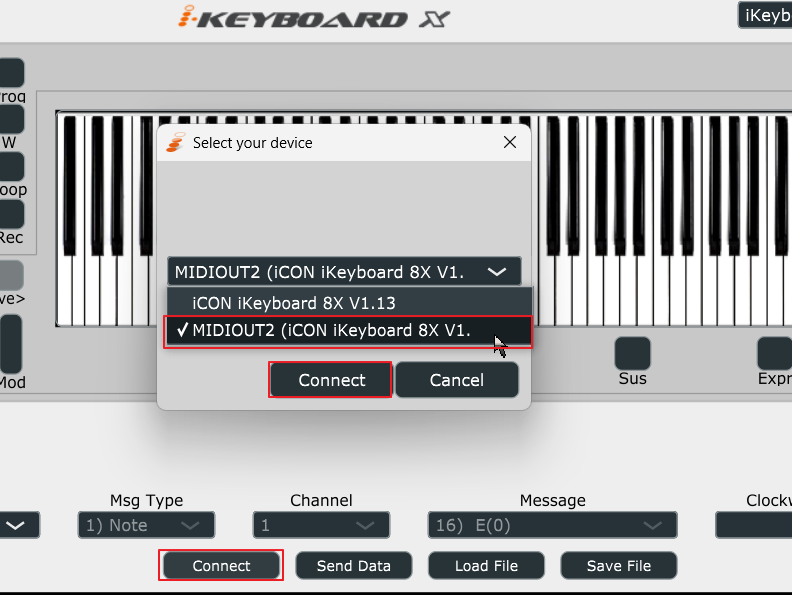Expand the dropdown left of Msg Type
792x595 pixels.
click(18, 525)
